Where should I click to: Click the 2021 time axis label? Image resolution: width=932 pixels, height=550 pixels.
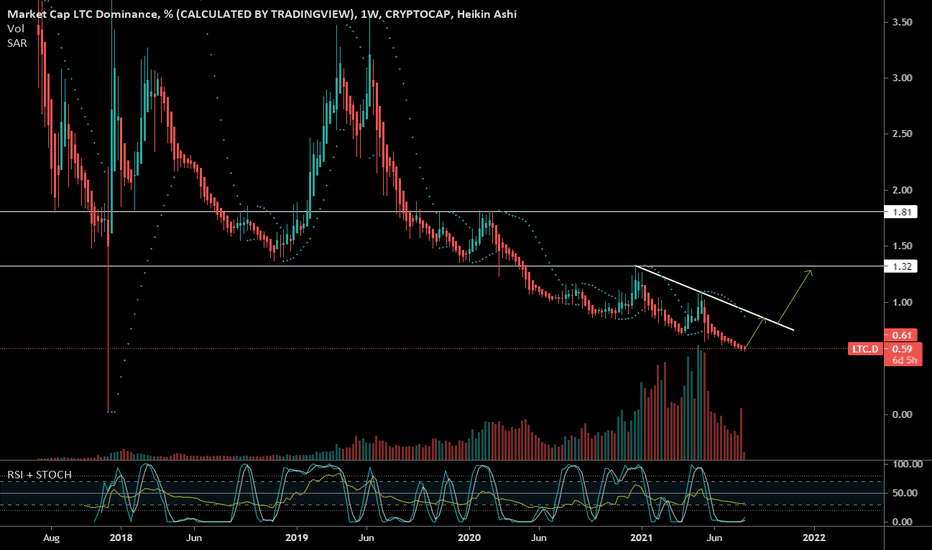pos(642,538)
